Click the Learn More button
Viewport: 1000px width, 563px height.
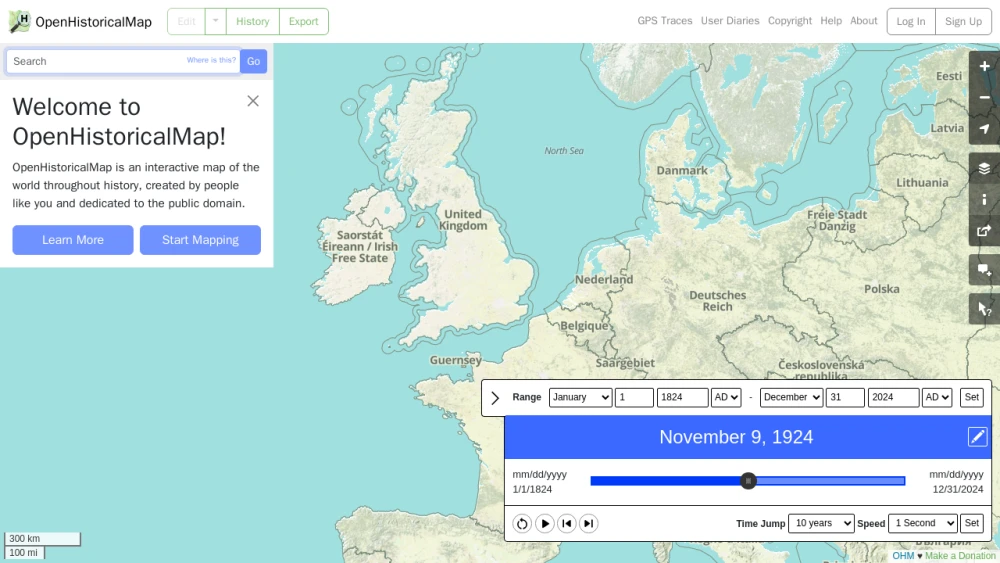[73, 240]
